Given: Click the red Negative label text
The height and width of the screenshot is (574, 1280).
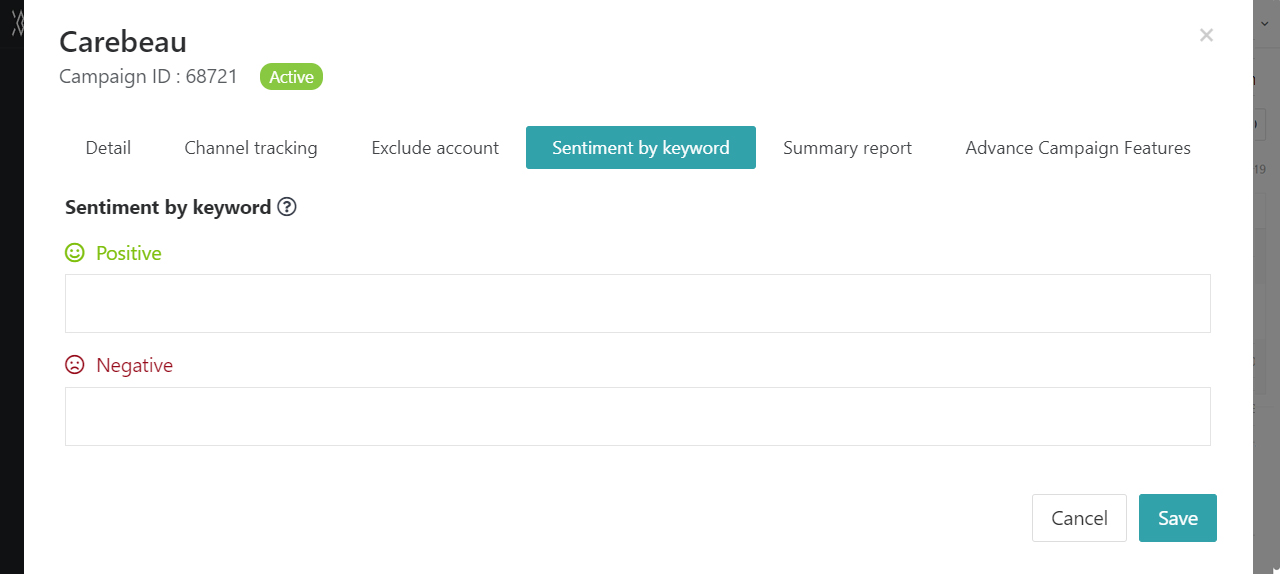Looking at the screenshot, I should click(134, 365).
